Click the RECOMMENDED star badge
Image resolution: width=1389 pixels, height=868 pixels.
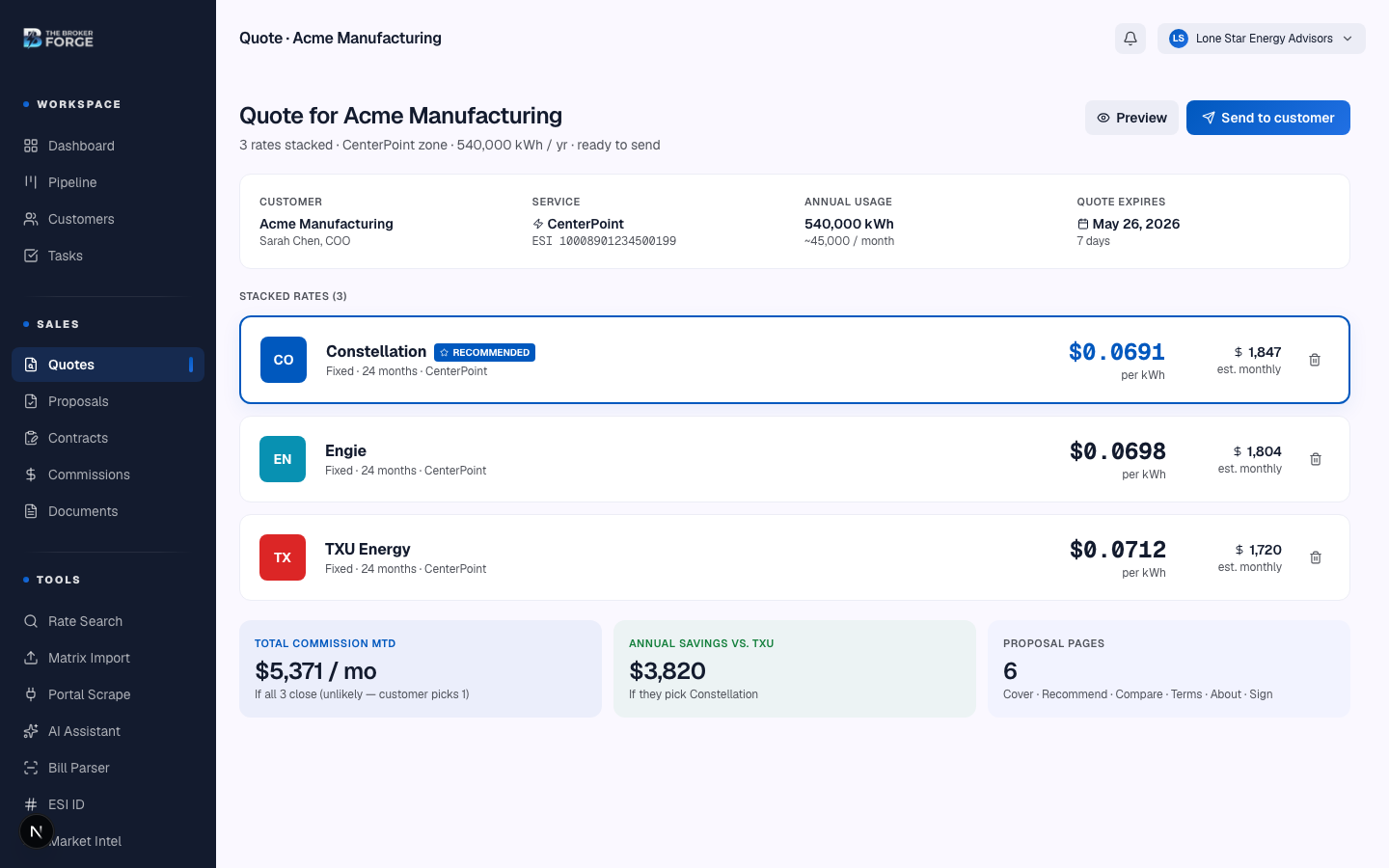[484, 352]
